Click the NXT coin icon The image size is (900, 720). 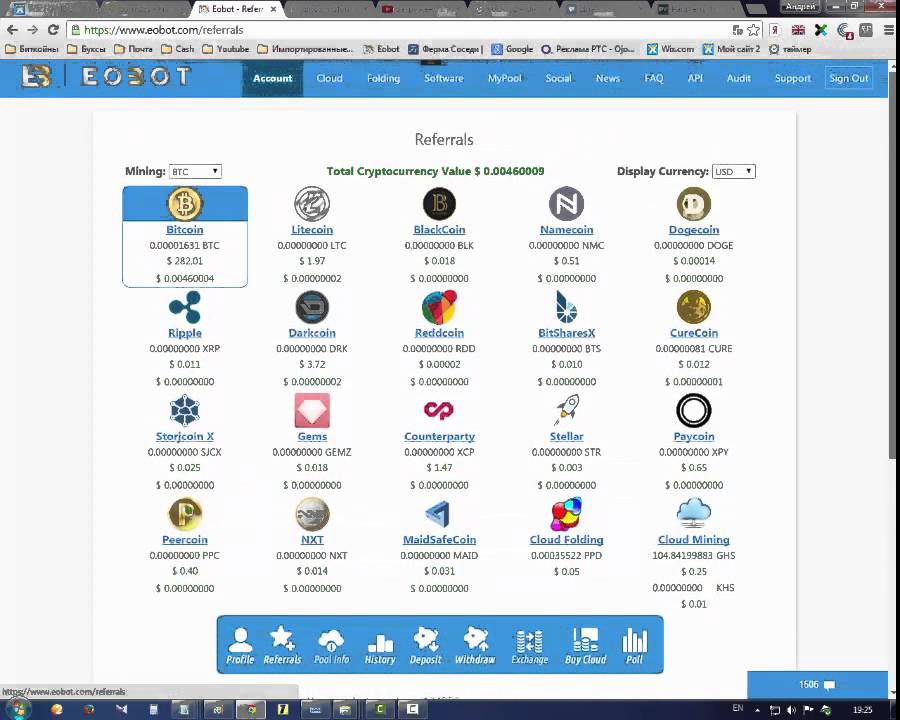point(312,514)
